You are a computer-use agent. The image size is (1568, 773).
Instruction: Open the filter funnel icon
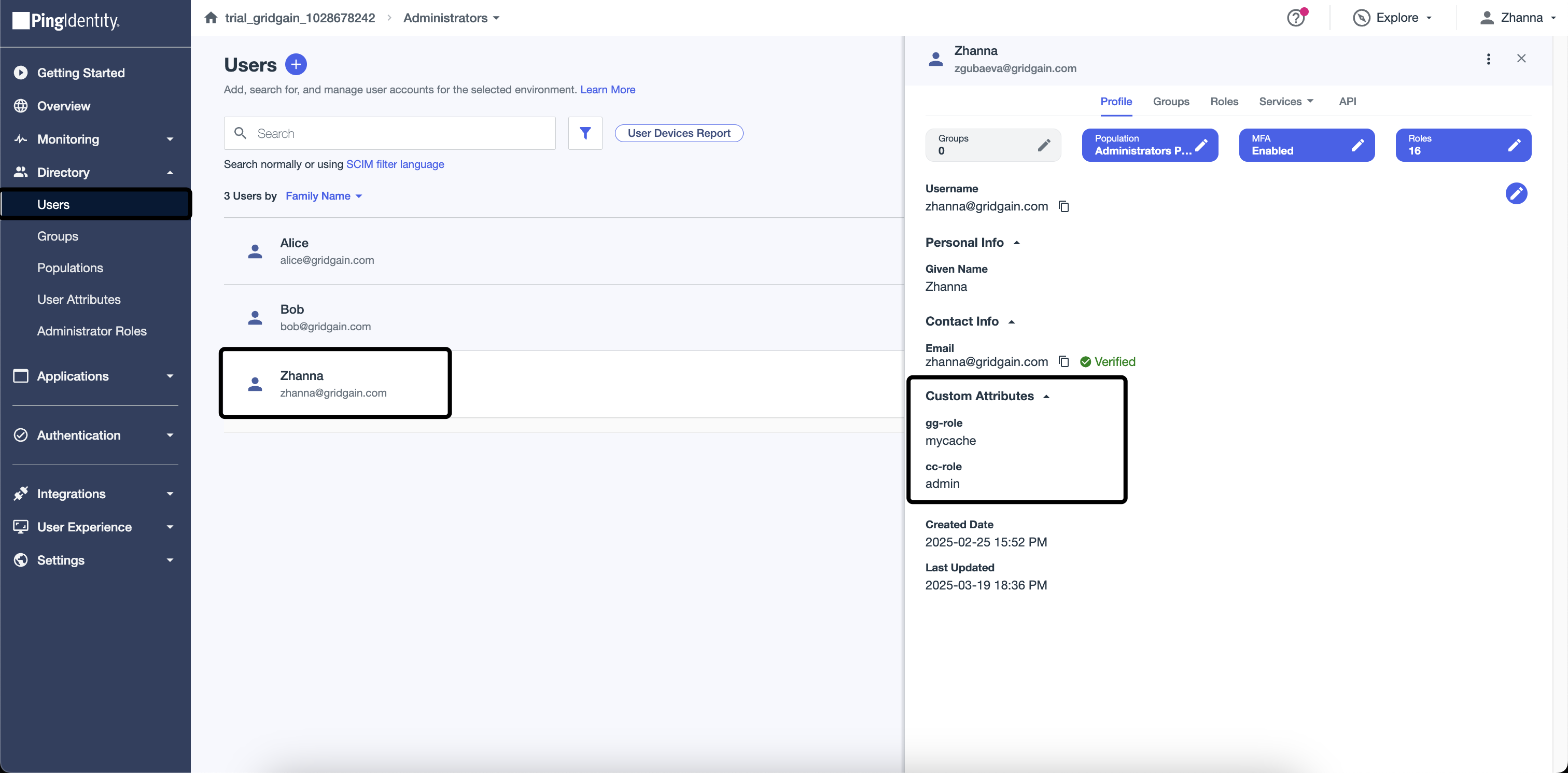585,133
